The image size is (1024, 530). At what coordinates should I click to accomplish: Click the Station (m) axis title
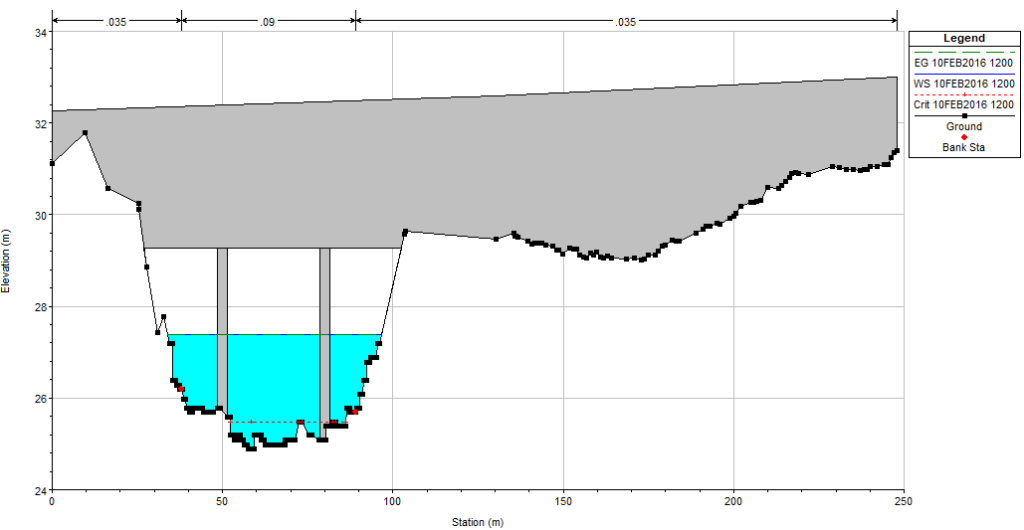477,522
